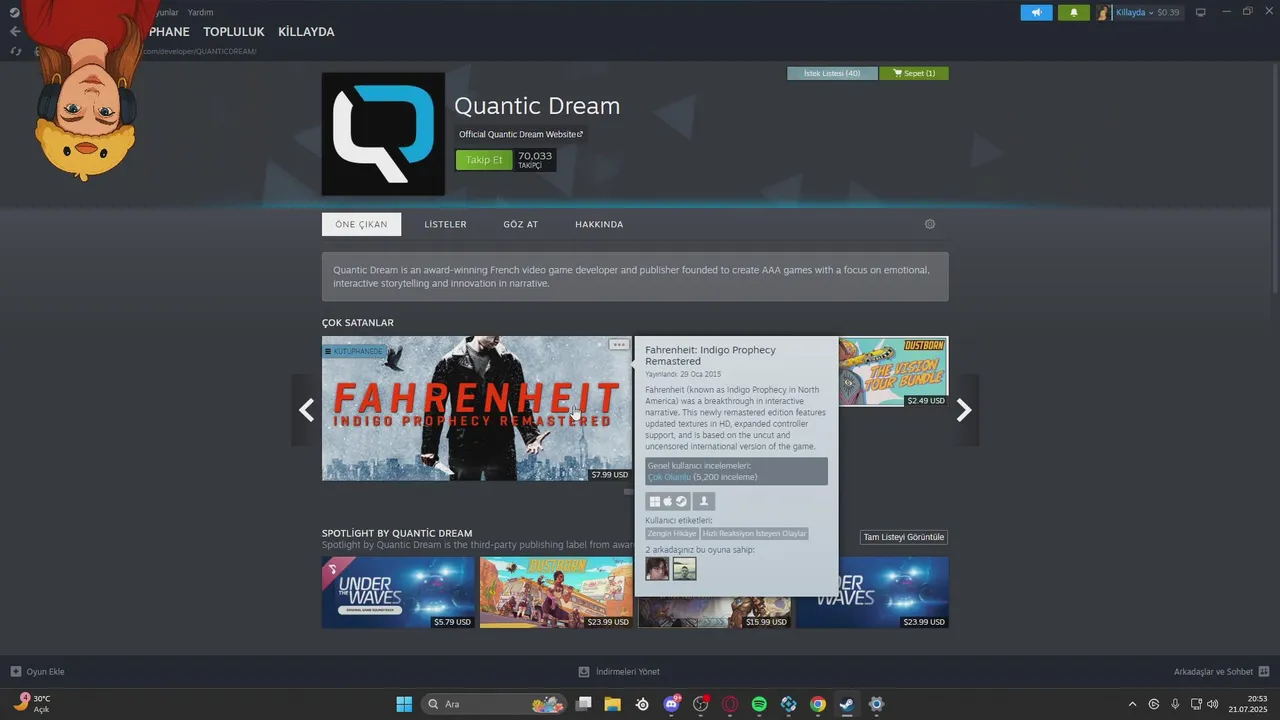Show hidden system tray icons chevron
The height and width of the screenshot is (720, 1280).
click(1132, 704)
